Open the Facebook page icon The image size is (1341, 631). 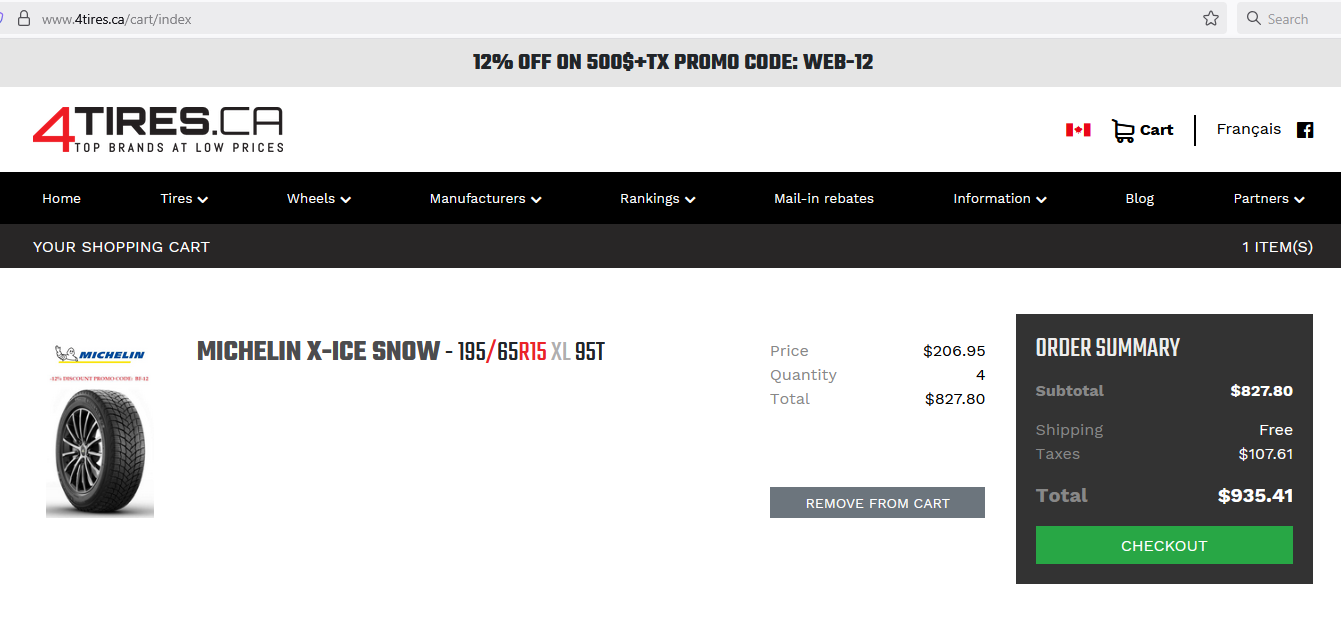pos(1305,130)
